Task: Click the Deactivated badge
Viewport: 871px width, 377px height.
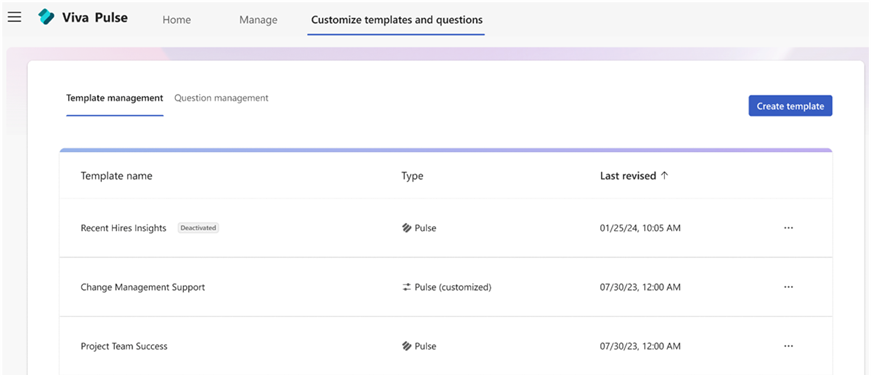Action: tap(198, 228)
